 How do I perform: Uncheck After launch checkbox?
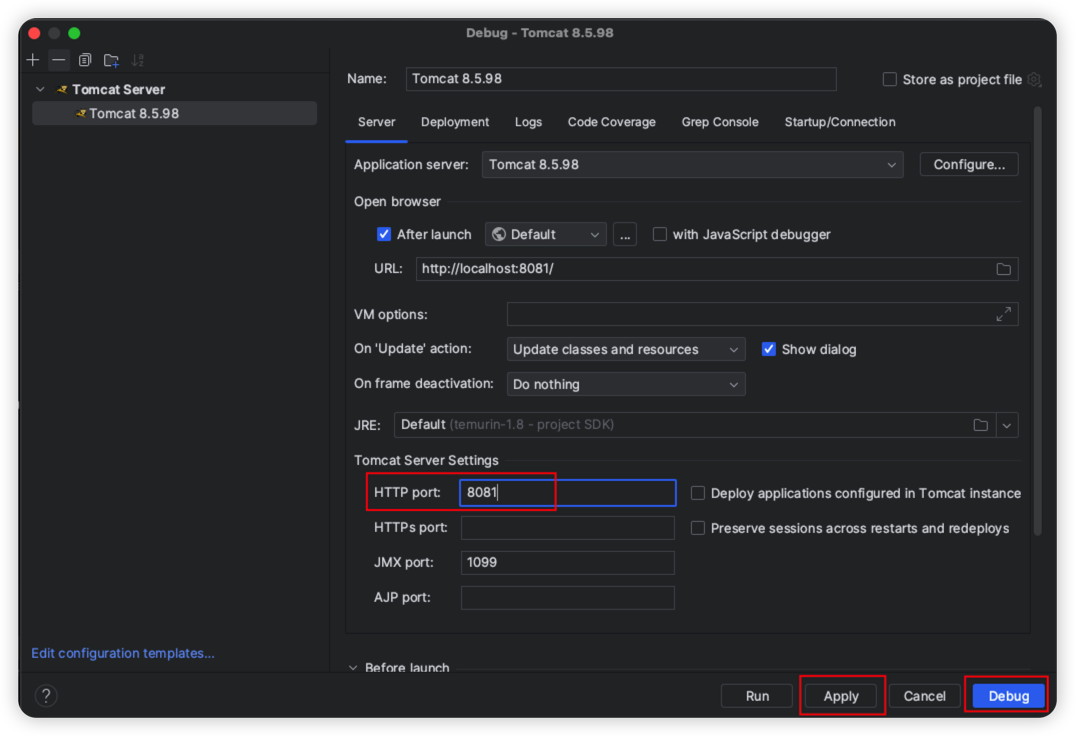[384, 234]
